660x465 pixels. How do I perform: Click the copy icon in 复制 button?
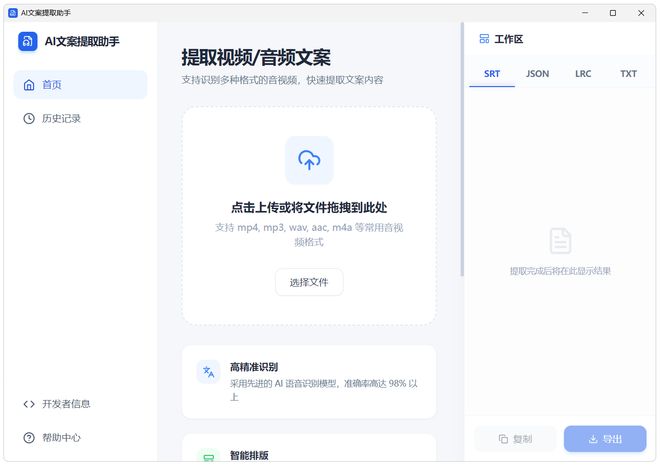503,439
